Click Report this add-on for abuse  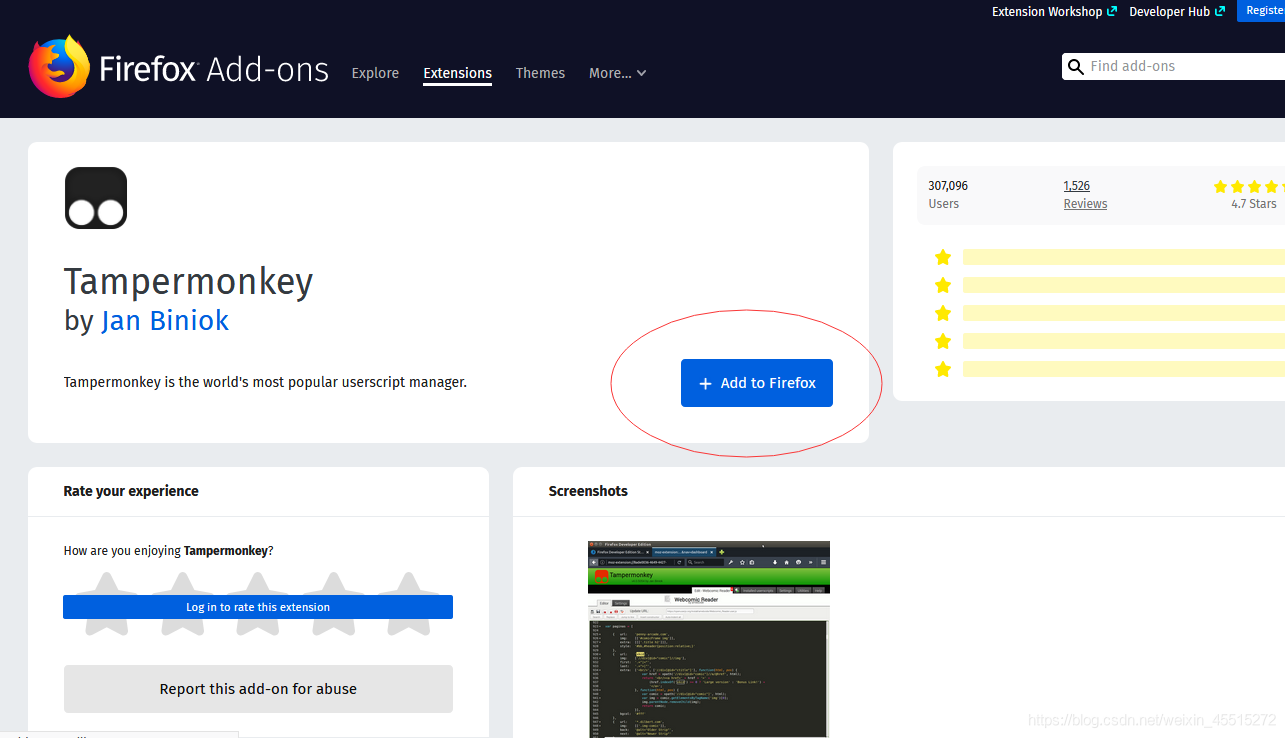point(258,689)
